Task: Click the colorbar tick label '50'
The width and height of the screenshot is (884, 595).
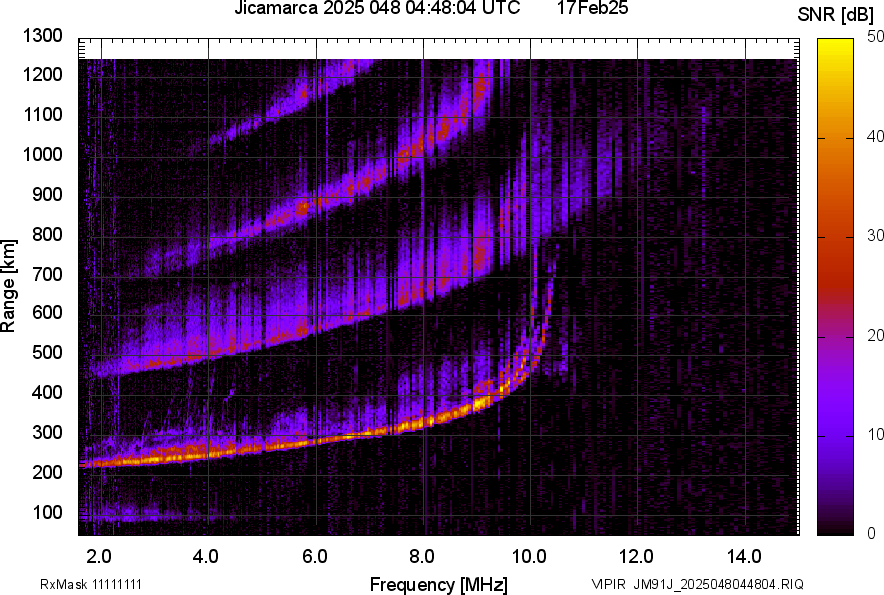Action: click(x=875, y=37)
